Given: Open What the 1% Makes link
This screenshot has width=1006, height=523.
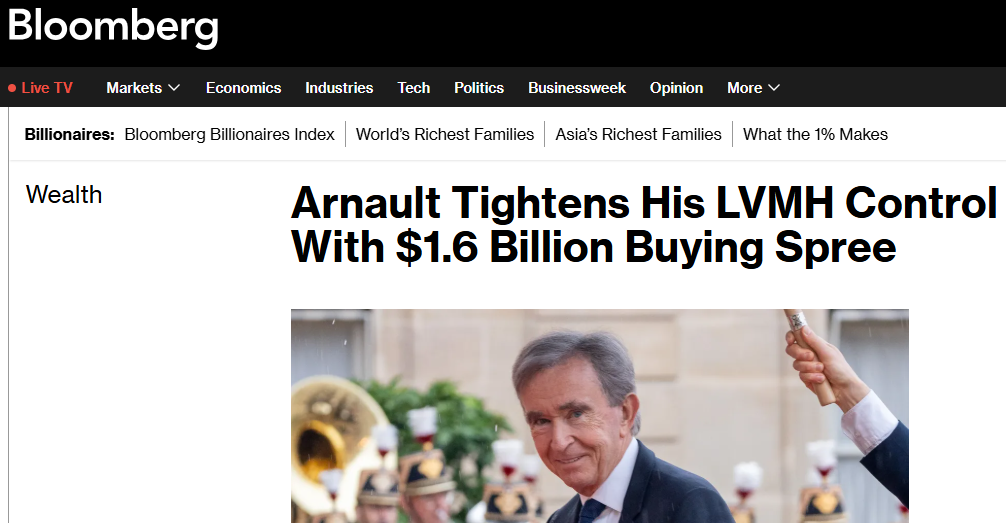Looking at the screenshot, I should 815,134.
